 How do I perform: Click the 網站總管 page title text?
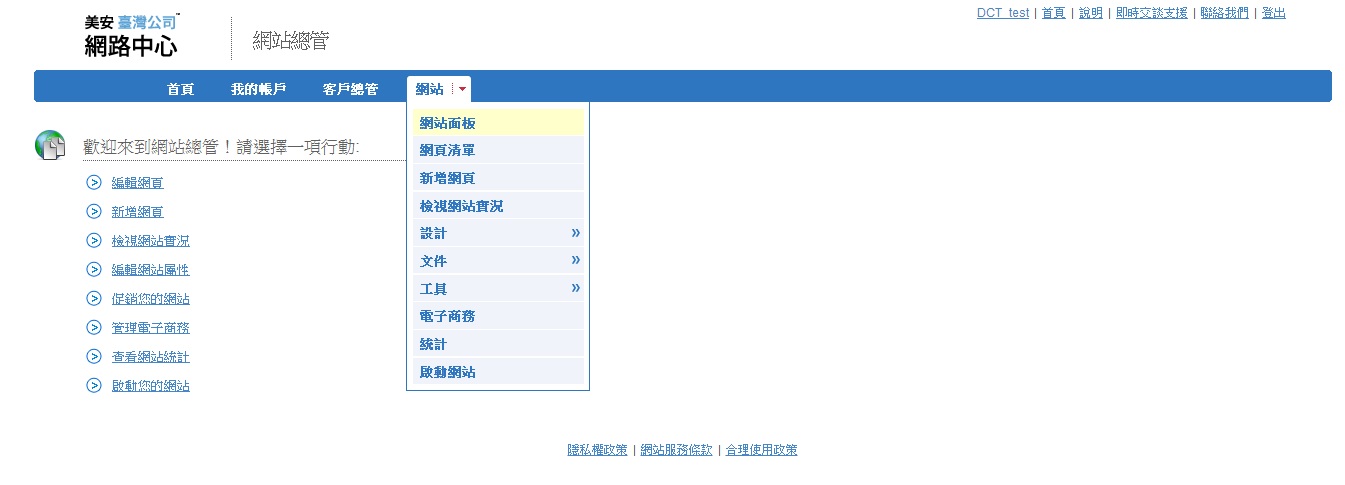(x=291, y=40)
